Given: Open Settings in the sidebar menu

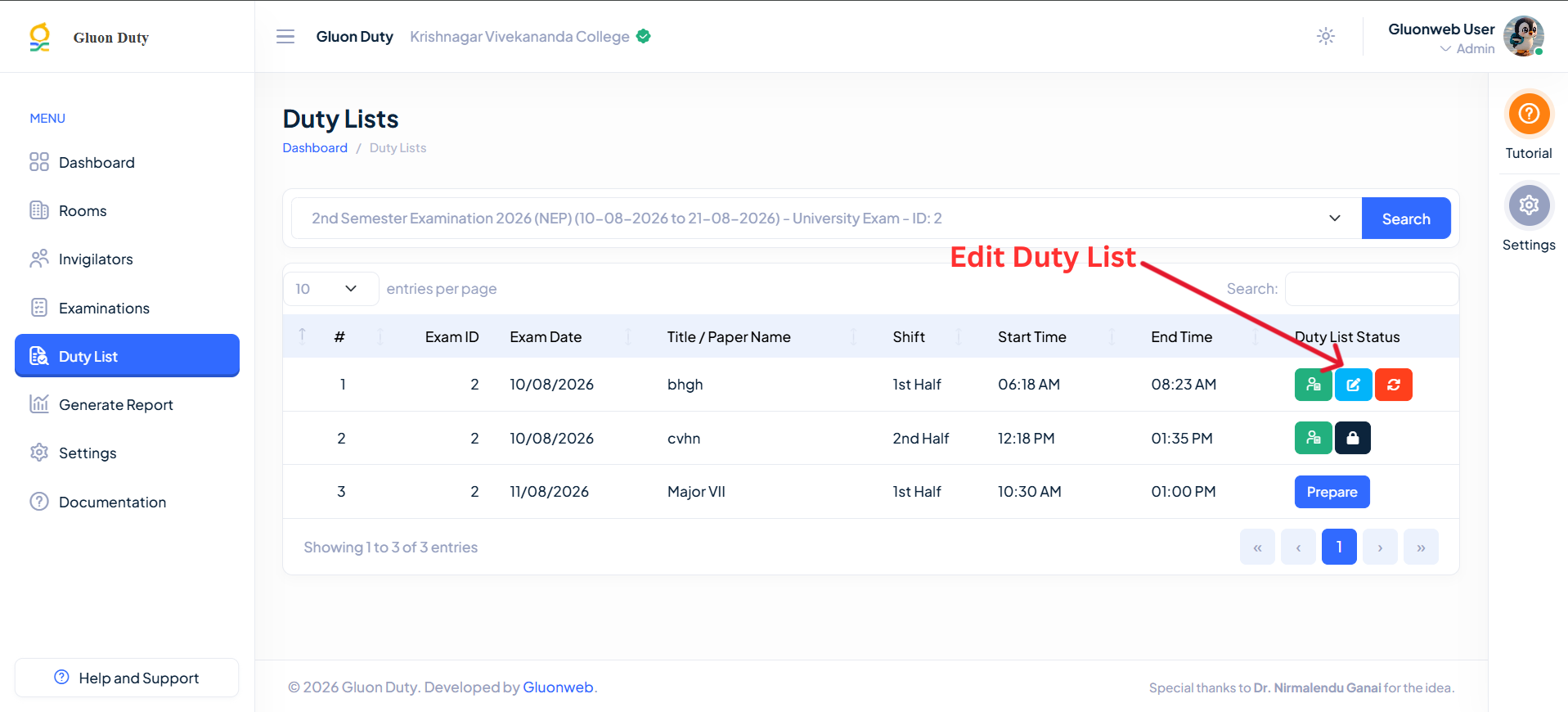Looking at the screenshot, I should [x=127, y=453].
